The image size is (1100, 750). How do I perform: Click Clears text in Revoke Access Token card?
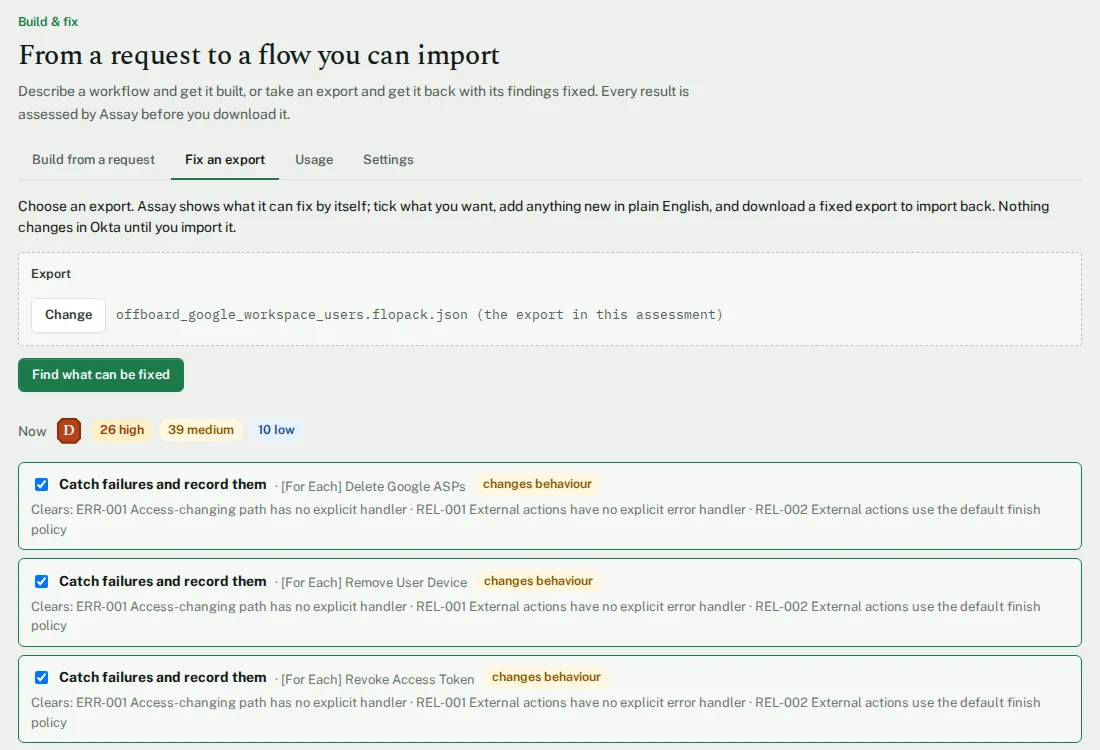click(x=535, y=712)
